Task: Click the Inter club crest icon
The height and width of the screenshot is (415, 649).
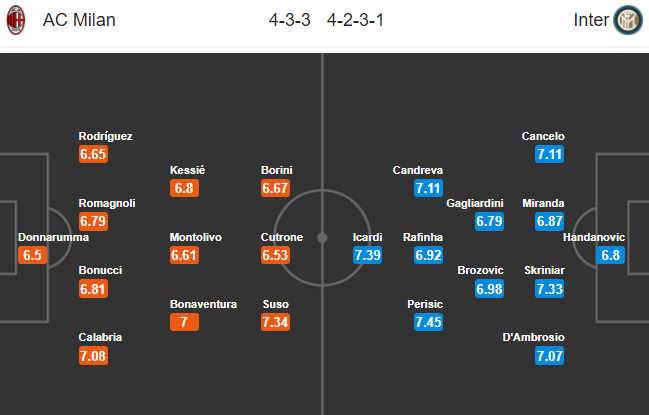Action: coord(628,21)
